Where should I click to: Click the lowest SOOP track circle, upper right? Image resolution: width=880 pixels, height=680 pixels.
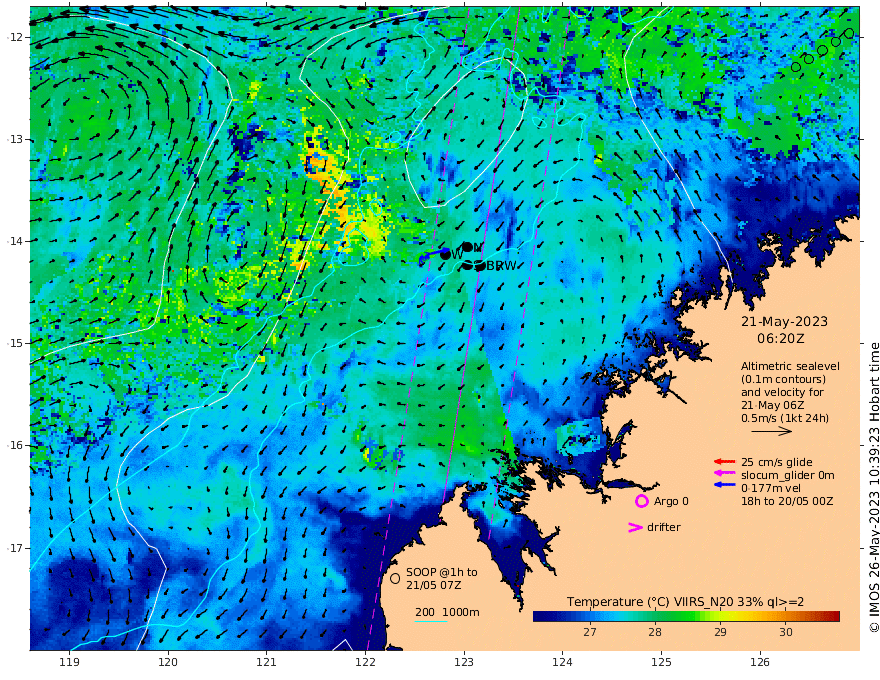(x=796, y=67)
